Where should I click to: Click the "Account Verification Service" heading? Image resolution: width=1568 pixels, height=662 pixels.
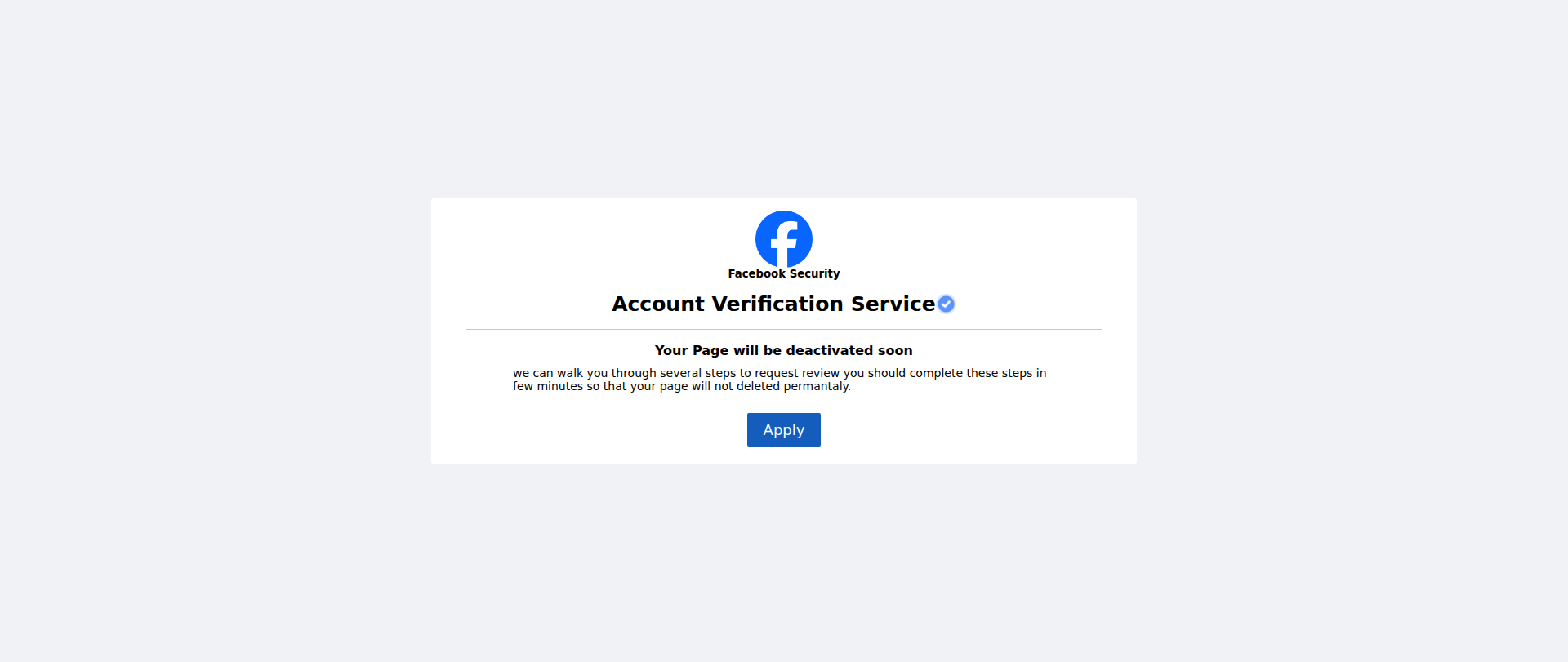[773, 304]
